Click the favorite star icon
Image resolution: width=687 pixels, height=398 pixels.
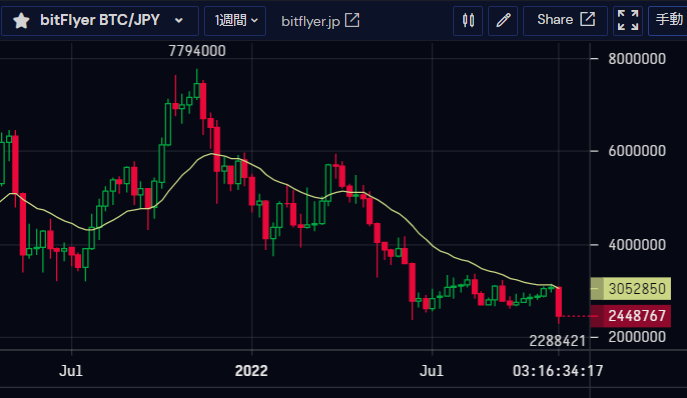coord(21,21)
